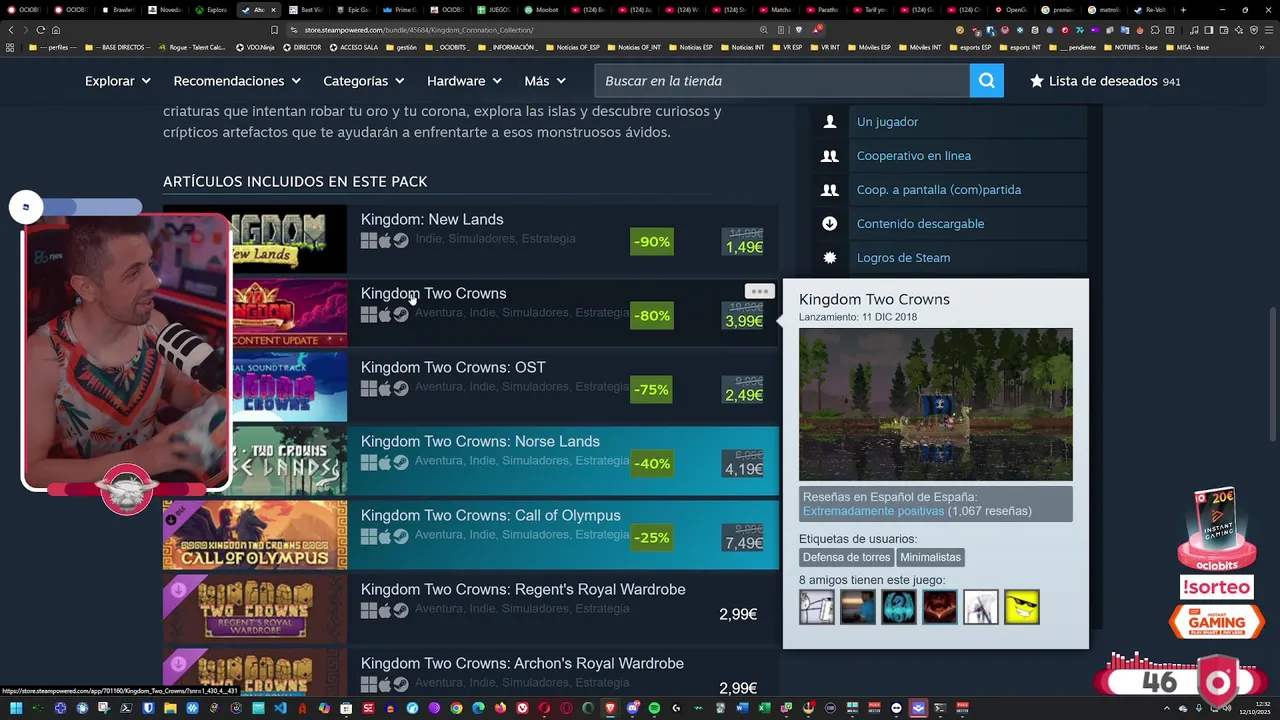This screenshot has height=720, width=1280.
Task: Open the ACCESO SALA bookmark
Action: click(x=352, y=47)
